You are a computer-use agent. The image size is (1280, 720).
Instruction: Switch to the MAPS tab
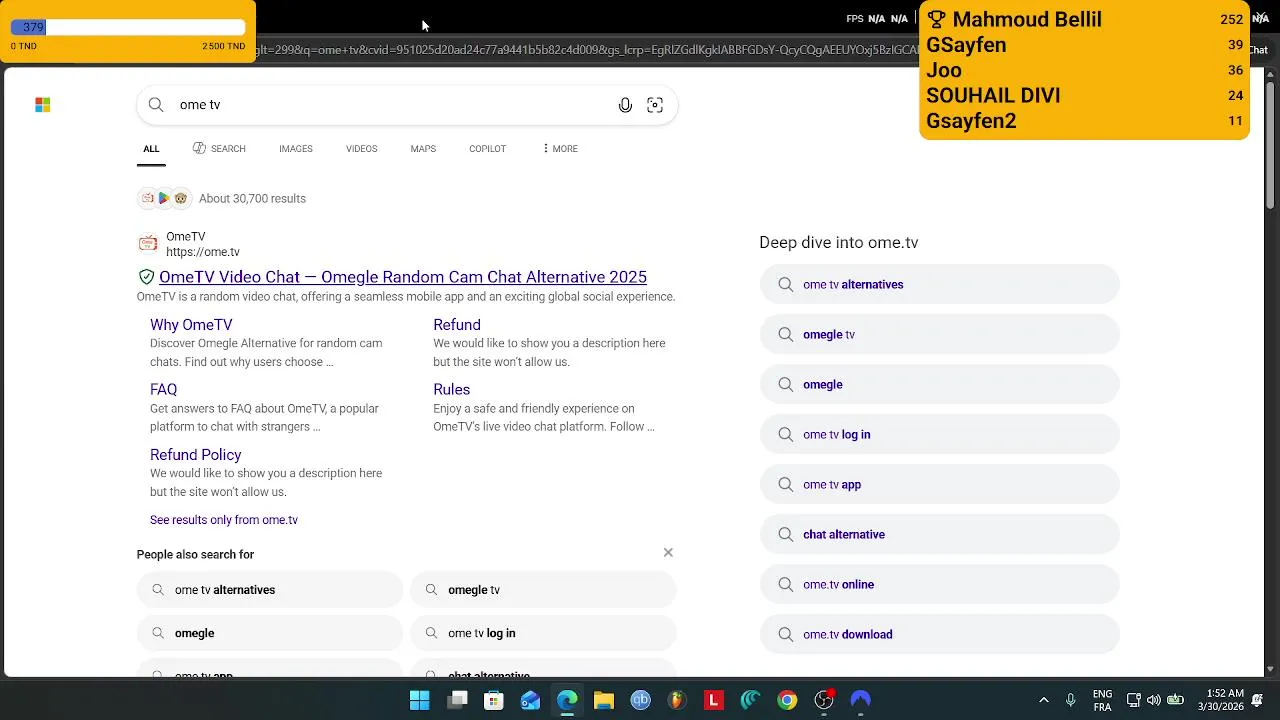423,149
